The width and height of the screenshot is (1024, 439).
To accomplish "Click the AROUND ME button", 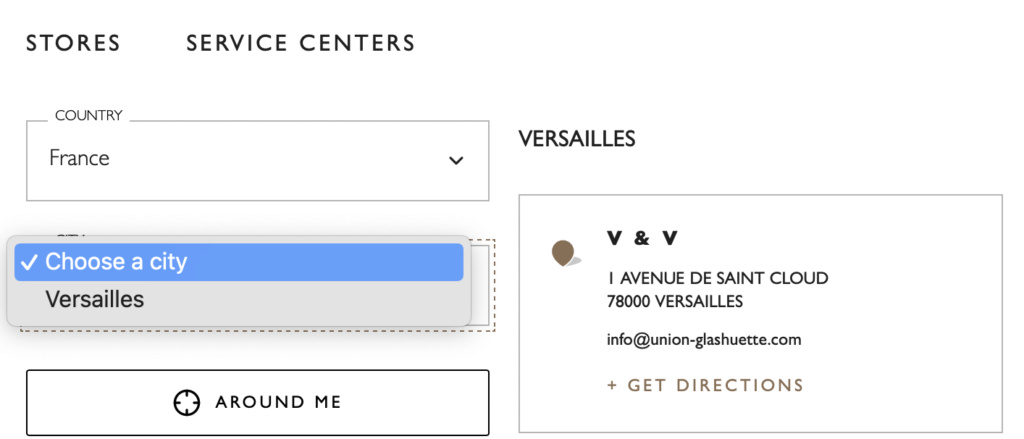I will (x=257, y=402).
